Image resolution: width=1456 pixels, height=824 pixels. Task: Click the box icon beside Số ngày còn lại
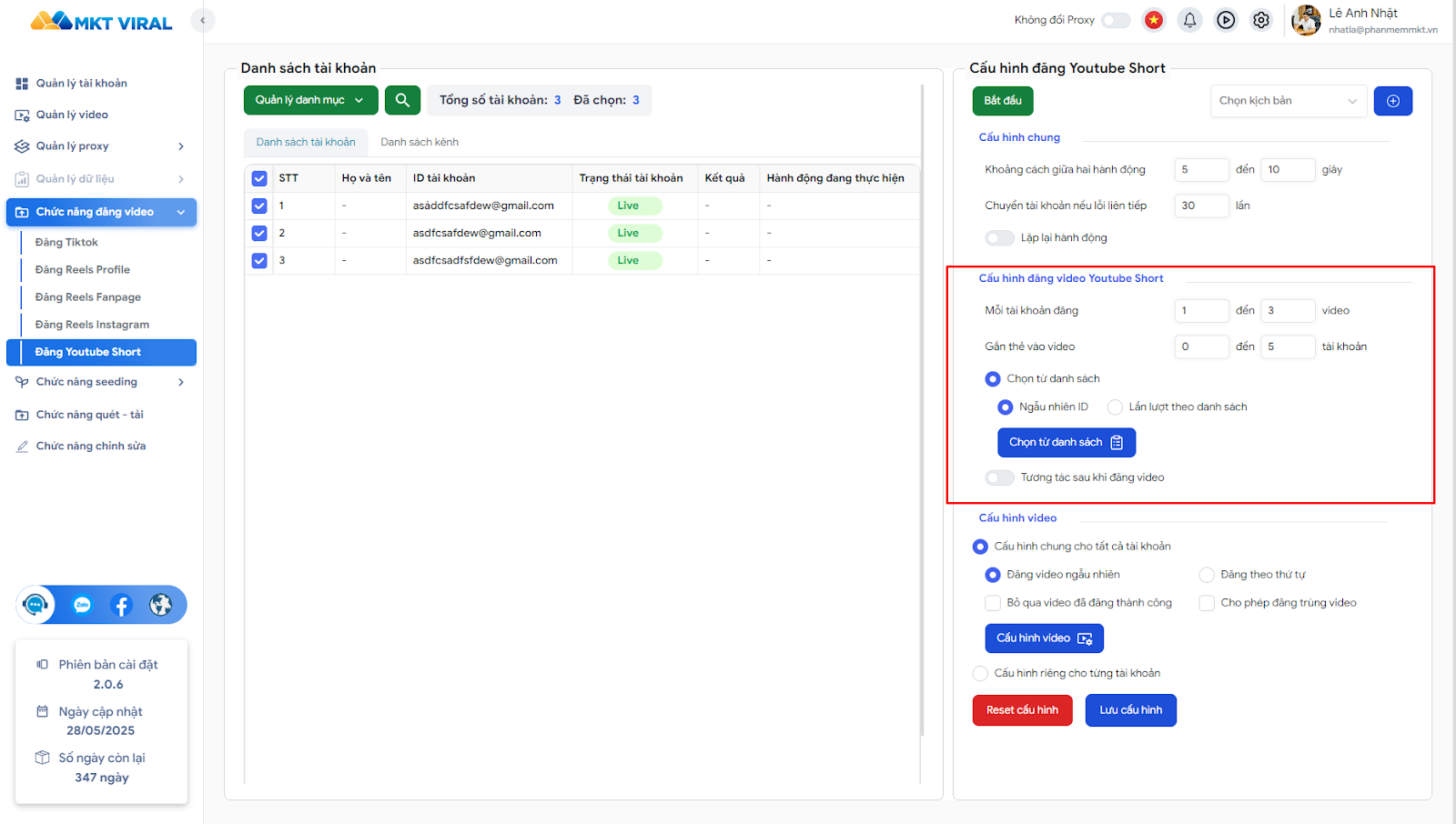coord(42,758)
